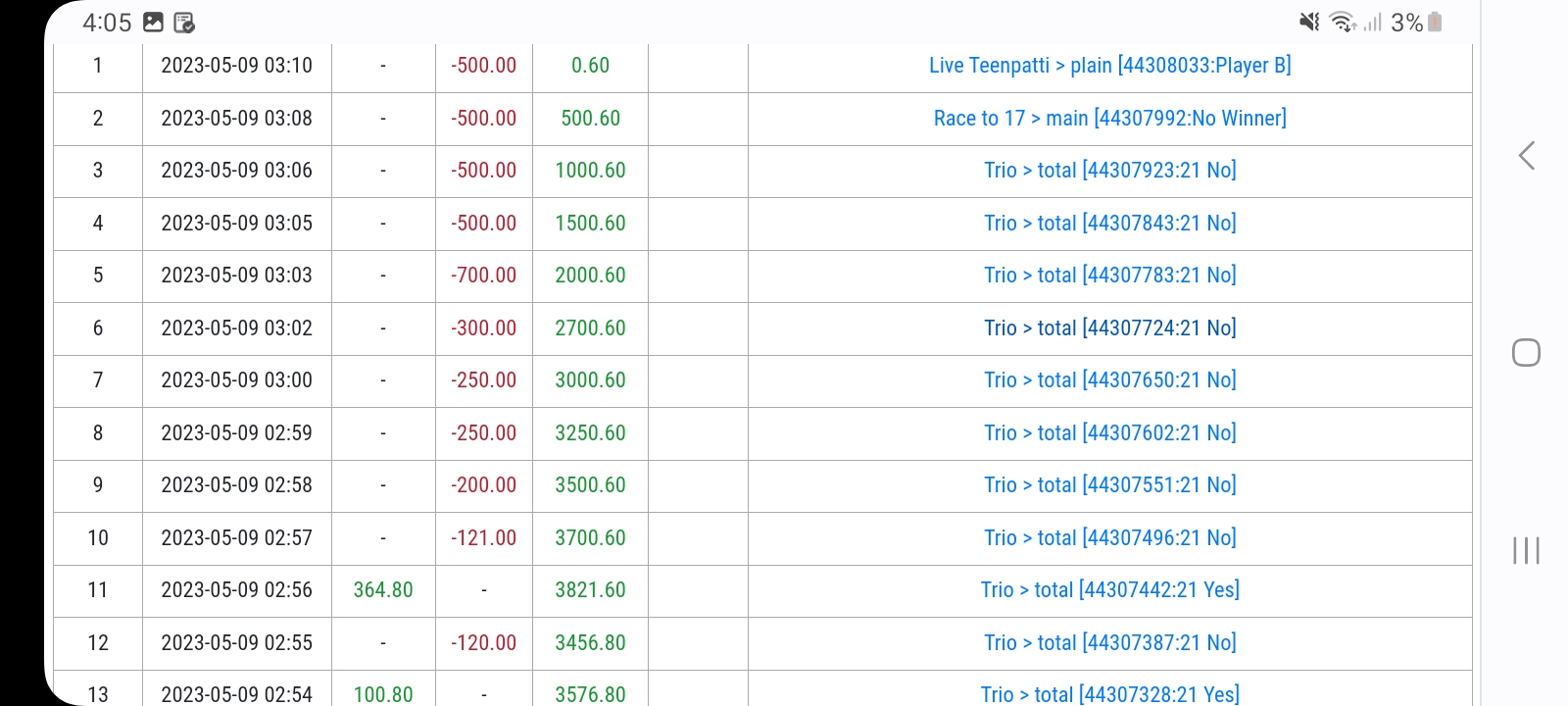Open Trio total 44307843:21 No entry
The height and width of the screenshot is (706, 1568).
pyautogui.click(x=1109, y=224)
